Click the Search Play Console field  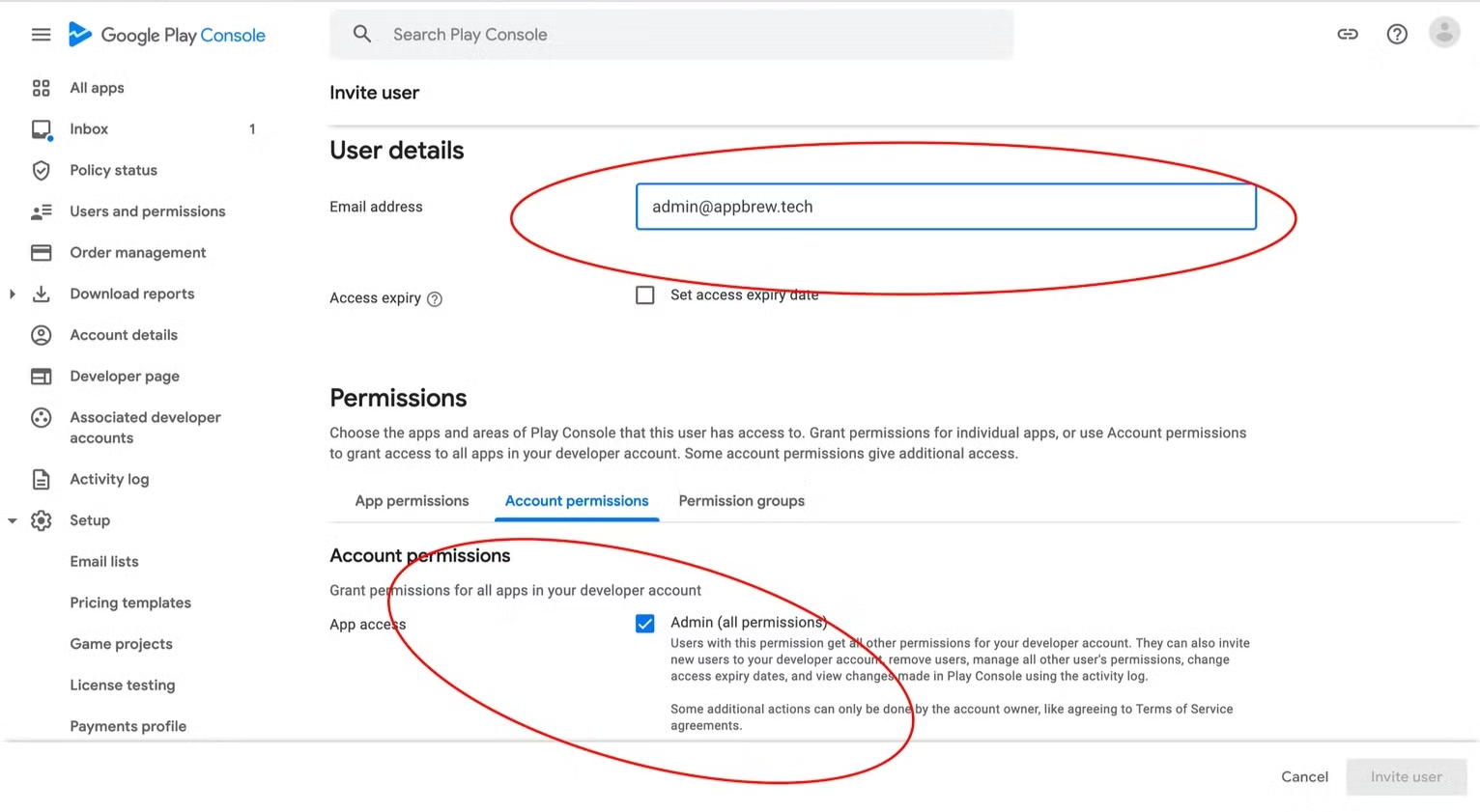[x=671, y=35]
